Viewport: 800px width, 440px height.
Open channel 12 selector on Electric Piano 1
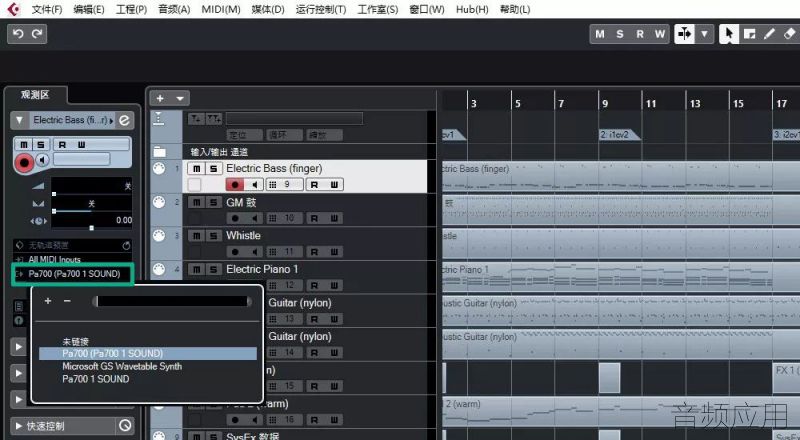[284, 285]
